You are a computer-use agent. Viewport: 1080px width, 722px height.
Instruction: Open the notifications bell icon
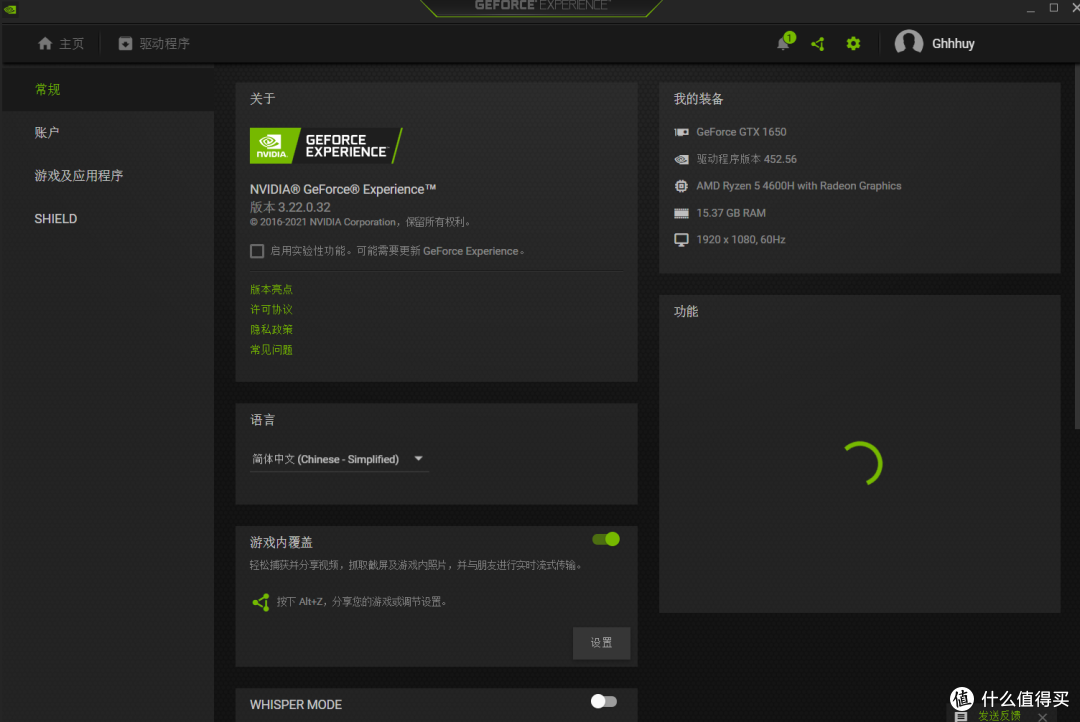(x=783, y=43)
